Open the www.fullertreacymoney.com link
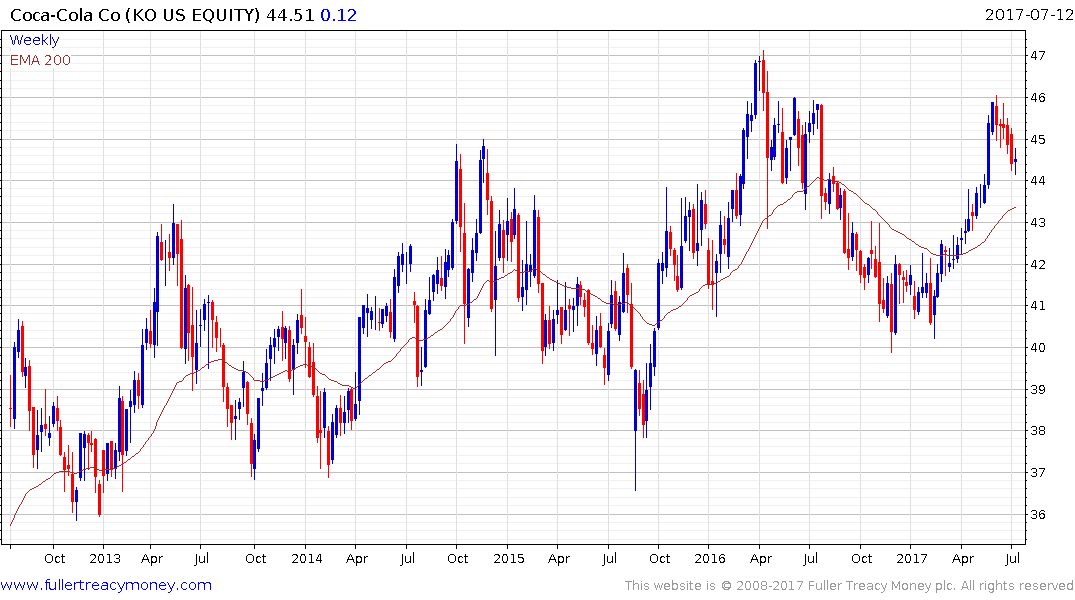The width and height of the screenshot is (1075, 600). coord(106,585)
